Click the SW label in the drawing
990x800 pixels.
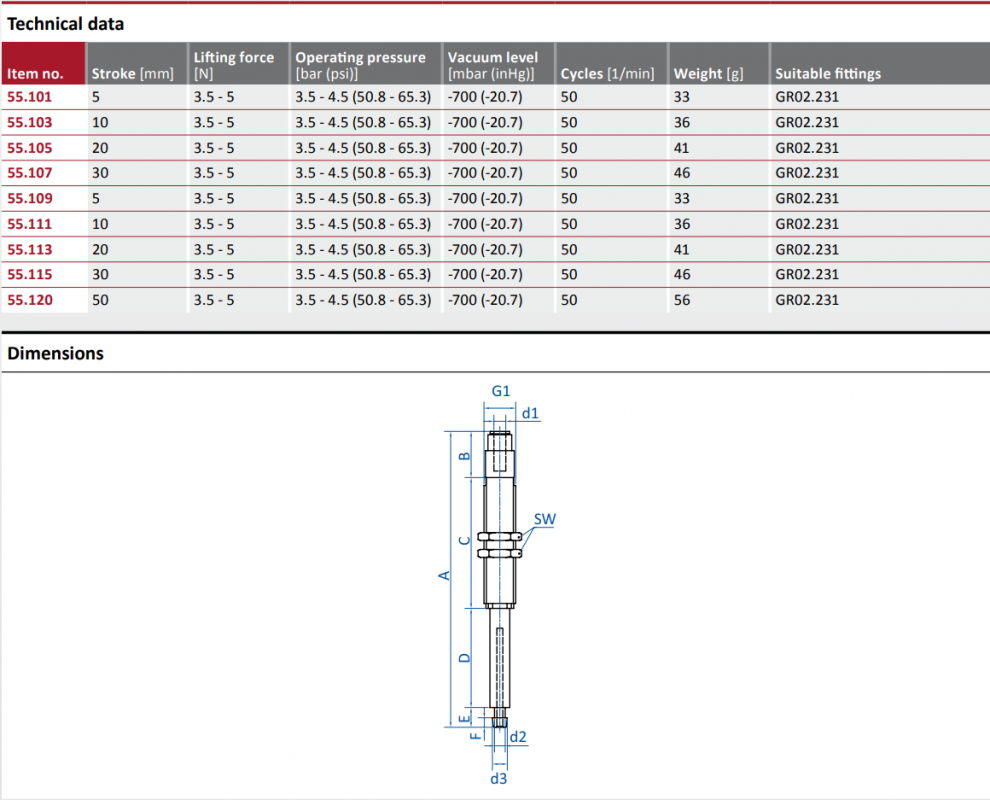coord(545,519)
